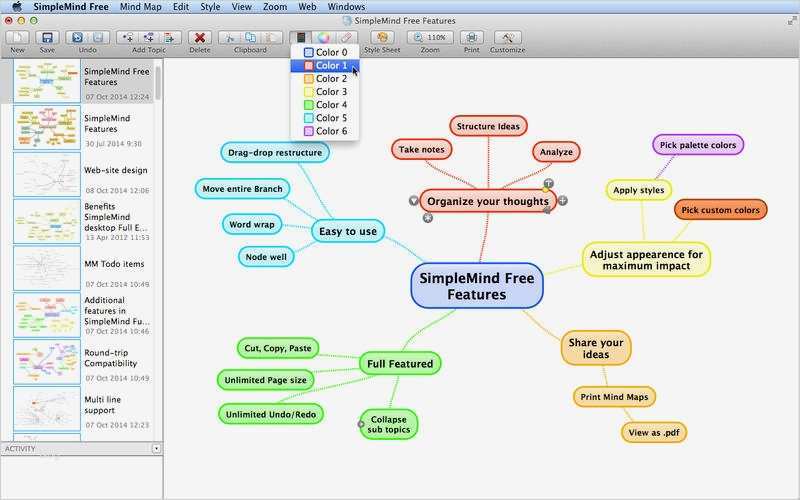This screenshot has width=800, height=500.
Task: Select the Drag-drop restructure node
Action: coord(275,152)
